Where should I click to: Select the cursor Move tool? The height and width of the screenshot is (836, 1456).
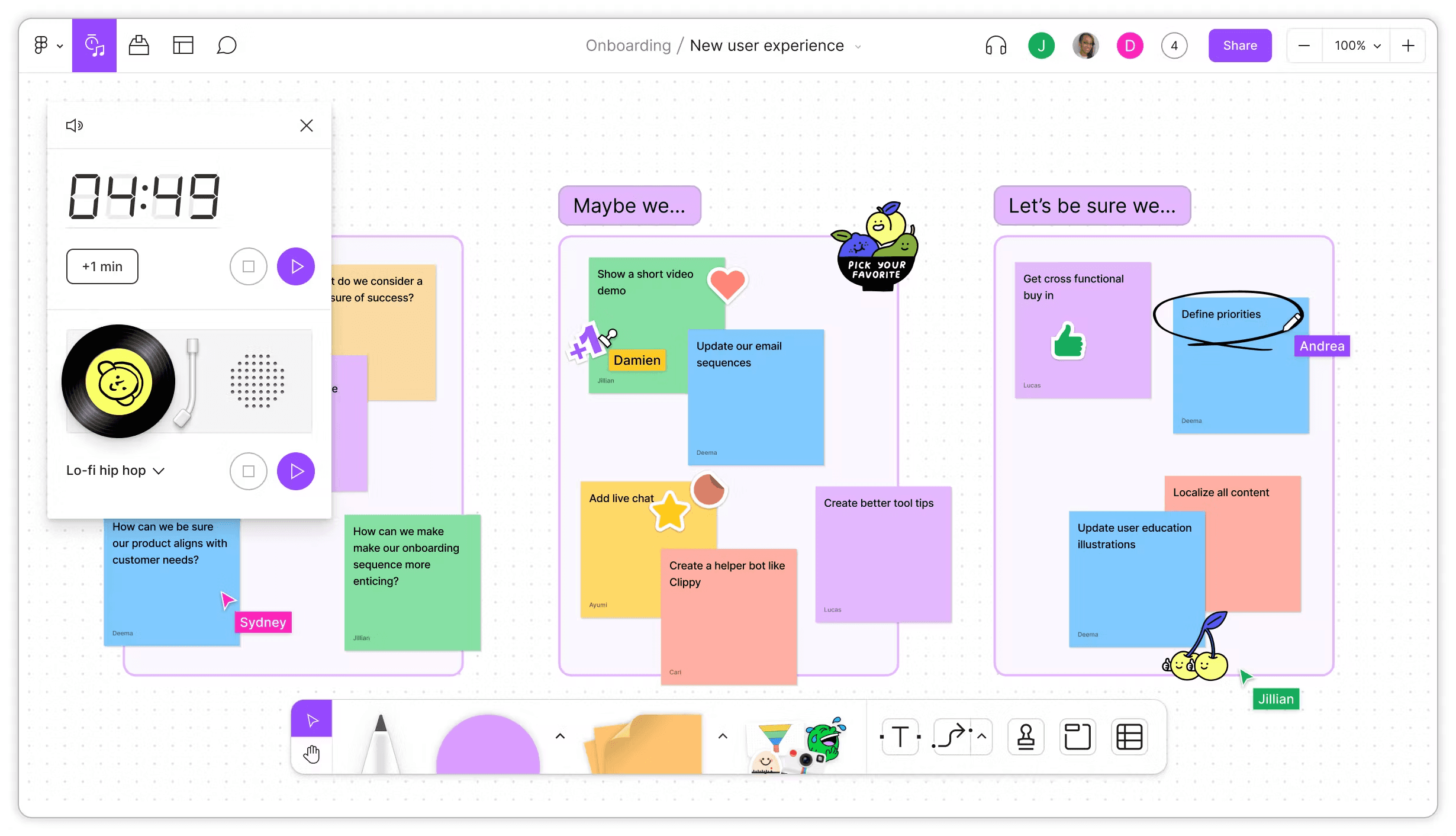pyautogui.click(x=312, y=719)
